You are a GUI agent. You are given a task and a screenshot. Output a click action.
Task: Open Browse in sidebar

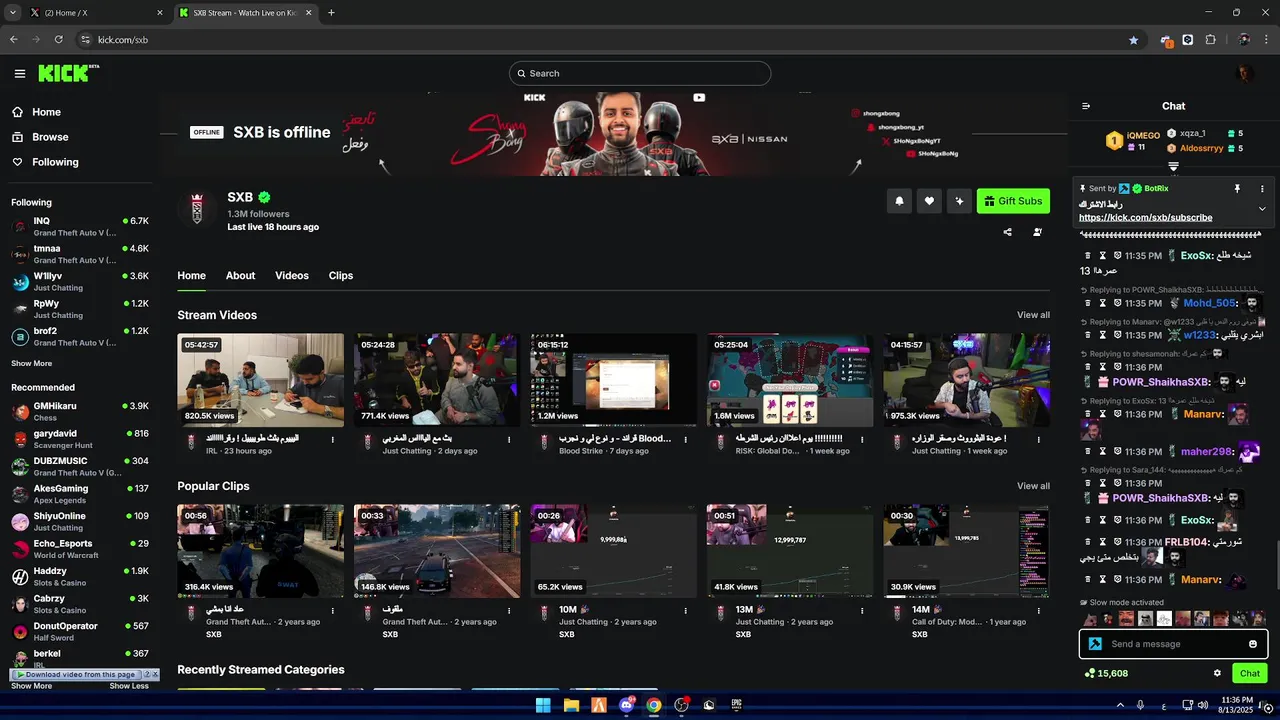click(40, 137)
